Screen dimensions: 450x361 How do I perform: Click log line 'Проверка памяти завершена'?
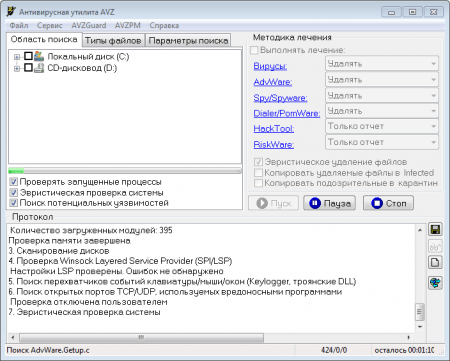[x=69, y=241]
